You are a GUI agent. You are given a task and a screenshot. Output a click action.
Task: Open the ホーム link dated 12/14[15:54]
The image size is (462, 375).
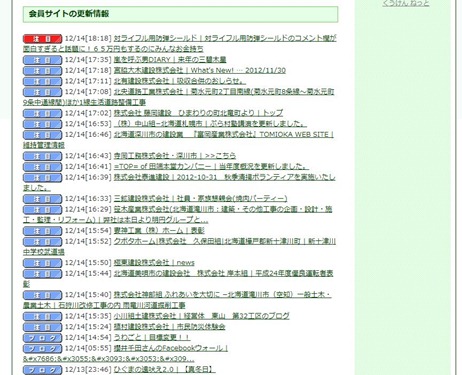click(159, 230)
